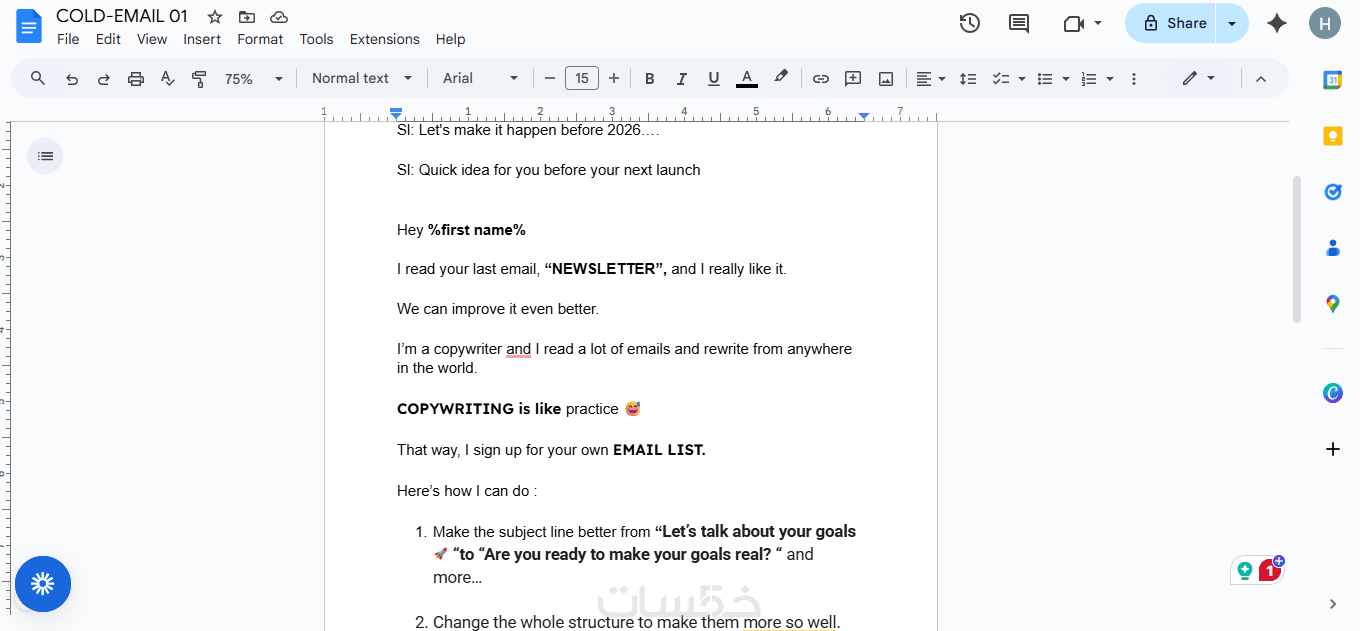Show document outline tabs button

(x=45, y=156)
